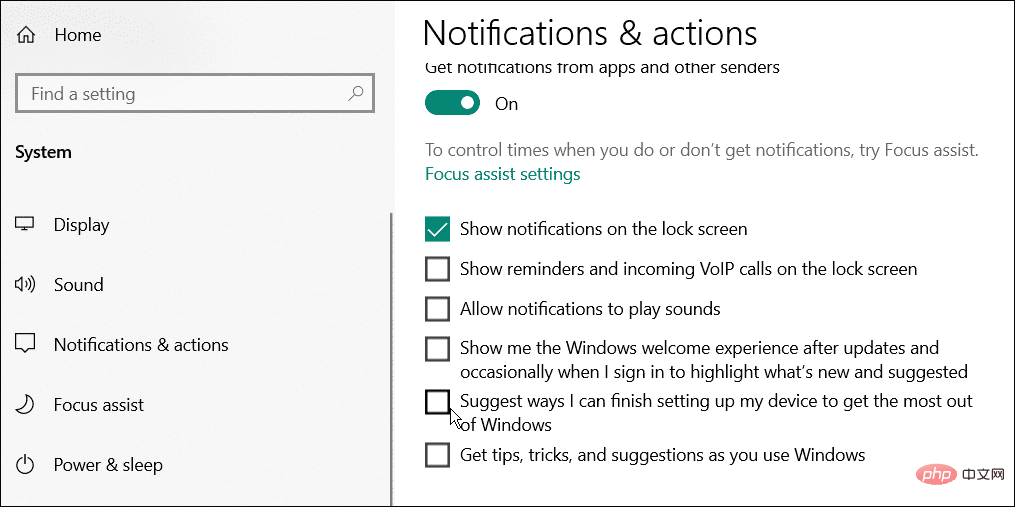Type in the Find a setting field
This screenshot has height=507, width=1015.
180,94
